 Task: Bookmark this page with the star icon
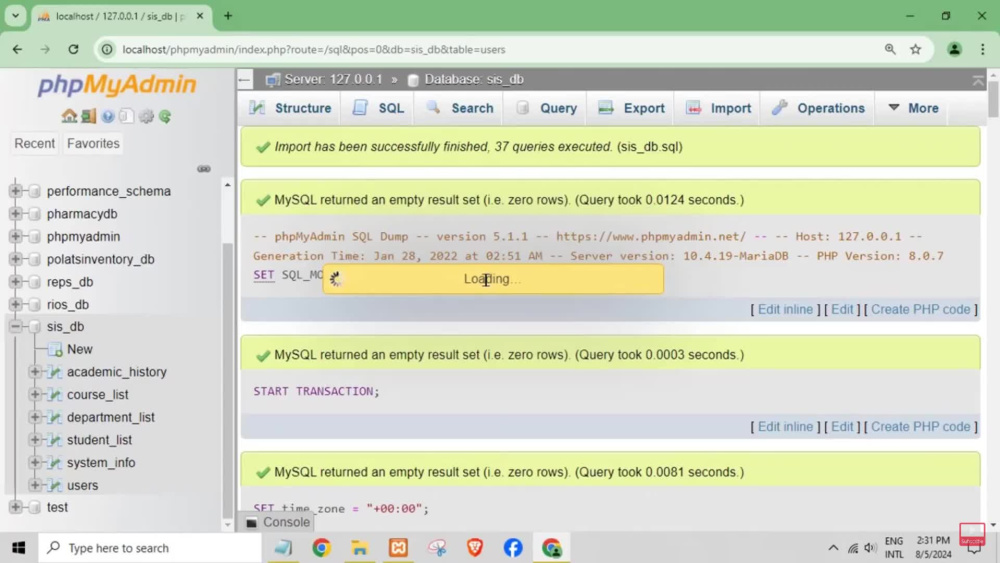(x=916, y=49)
